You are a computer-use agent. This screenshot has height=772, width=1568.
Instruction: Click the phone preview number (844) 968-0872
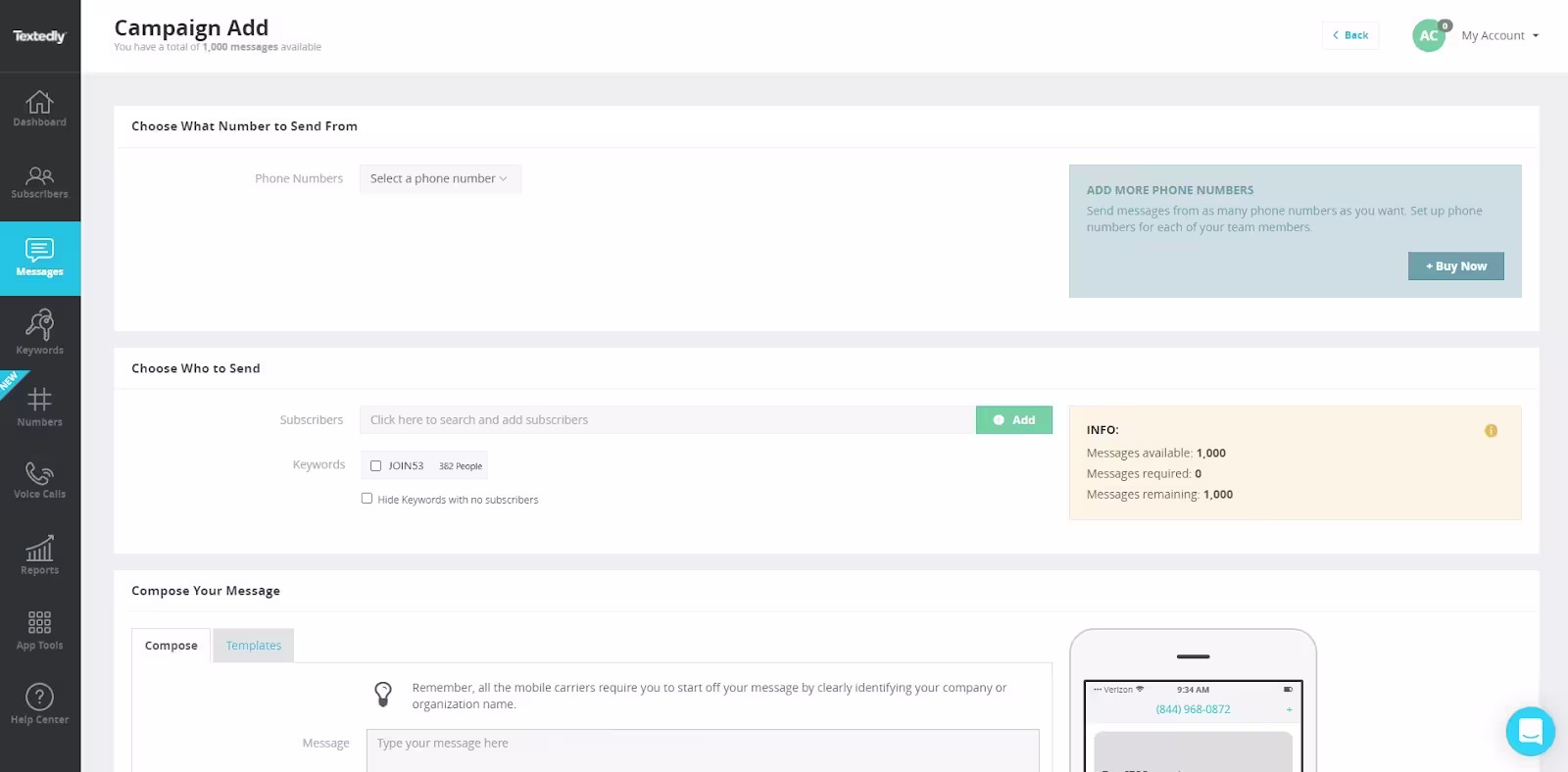pos(1193,709)
